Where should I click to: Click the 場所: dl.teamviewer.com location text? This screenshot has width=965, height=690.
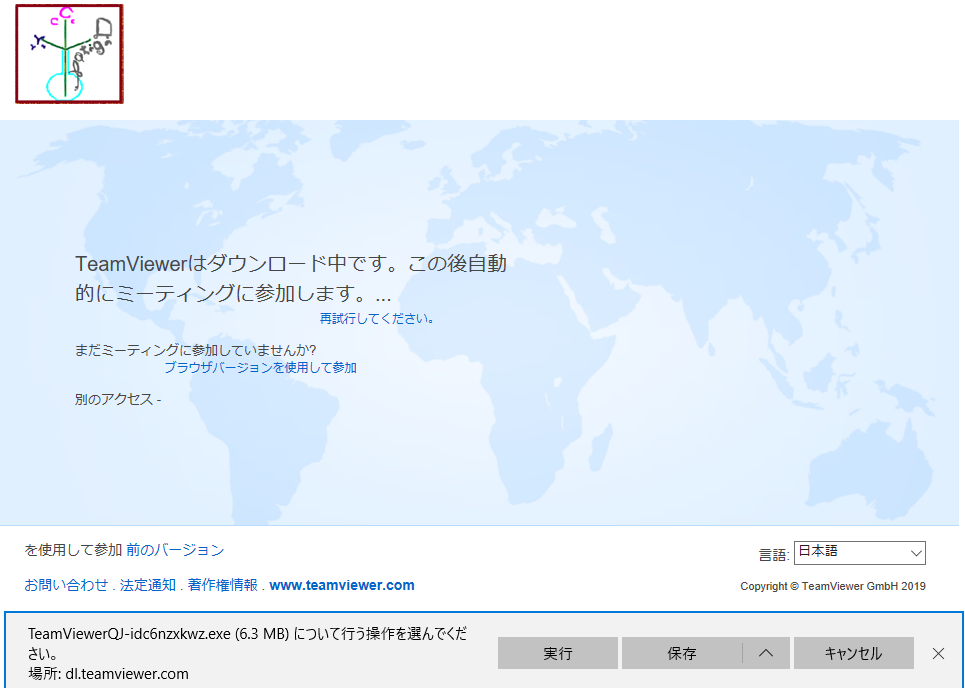pyautogui.click(x=108, y=674)
